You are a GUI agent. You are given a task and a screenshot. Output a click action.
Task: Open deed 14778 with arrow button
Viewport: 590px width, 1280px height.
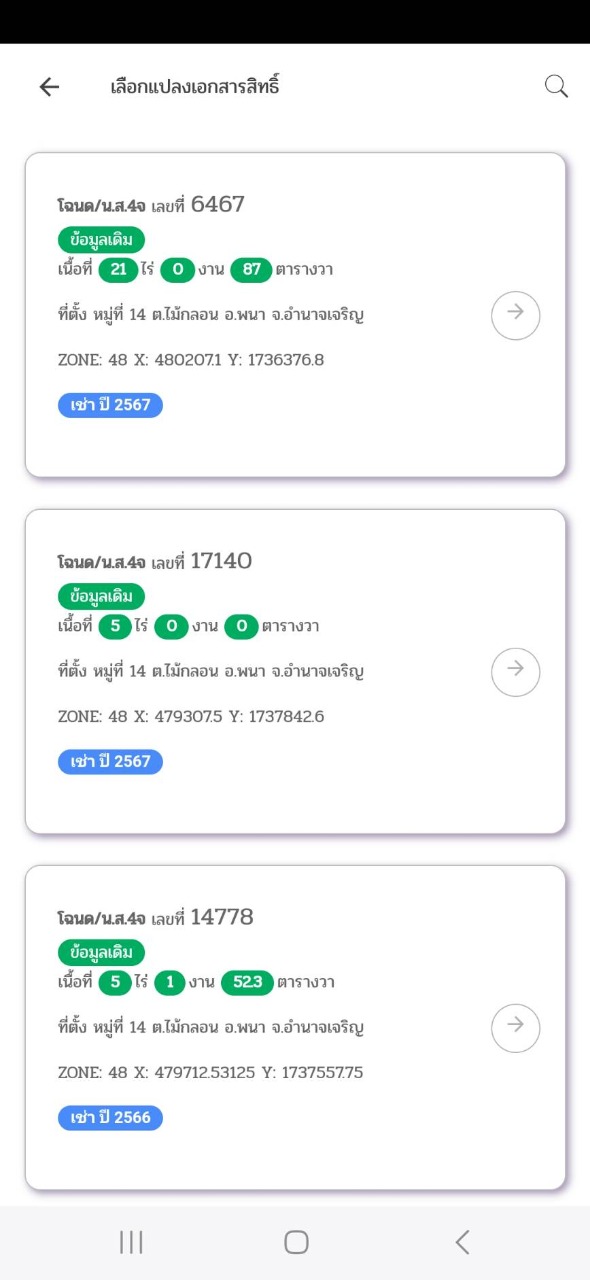point(516,1028)
